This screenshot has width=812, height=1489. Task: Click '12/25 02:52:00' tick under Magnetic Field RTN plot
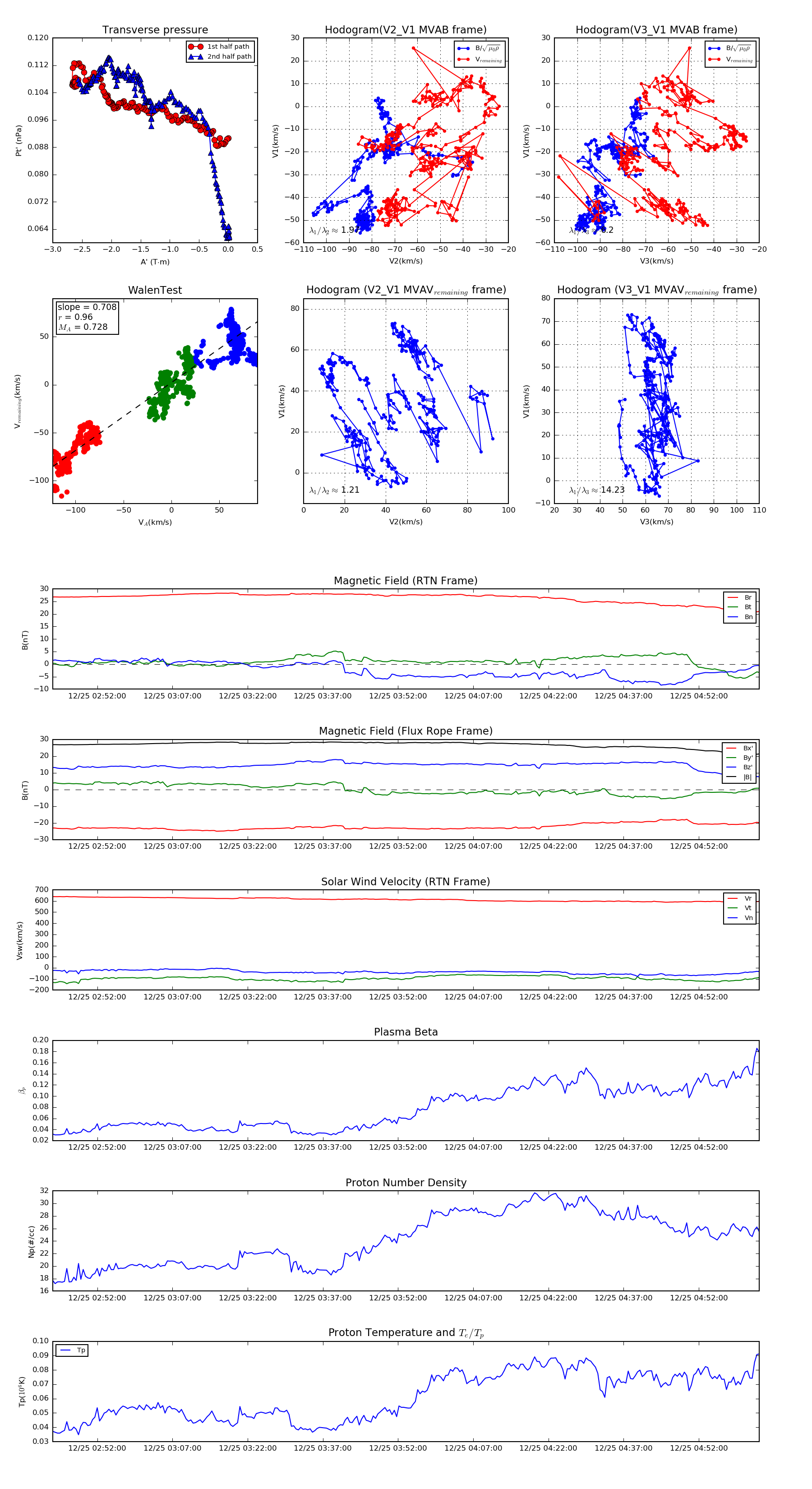[97, 696]
